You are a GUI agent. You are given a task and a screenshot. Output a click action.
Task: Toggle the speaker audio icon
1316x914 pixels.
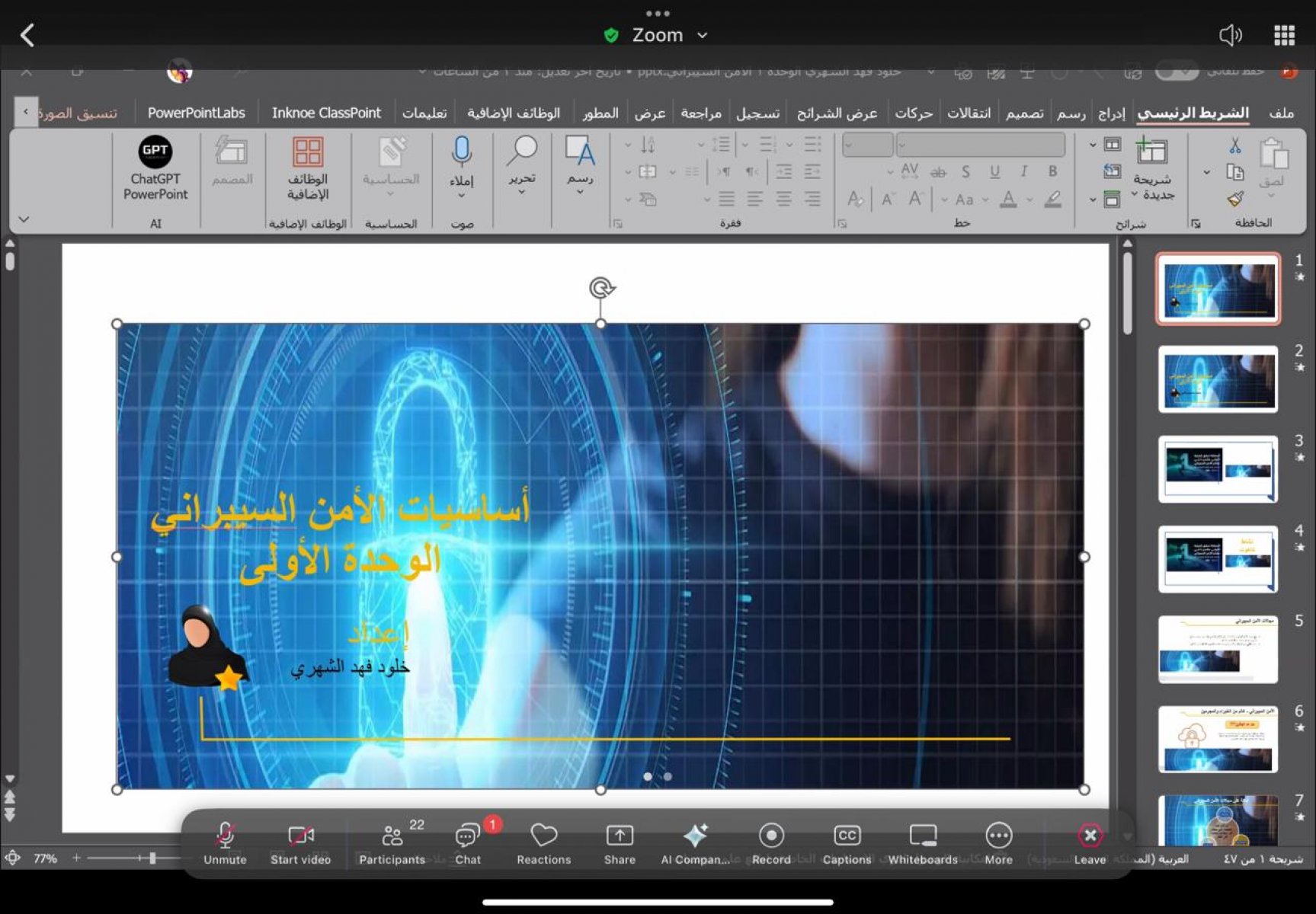1230,35
